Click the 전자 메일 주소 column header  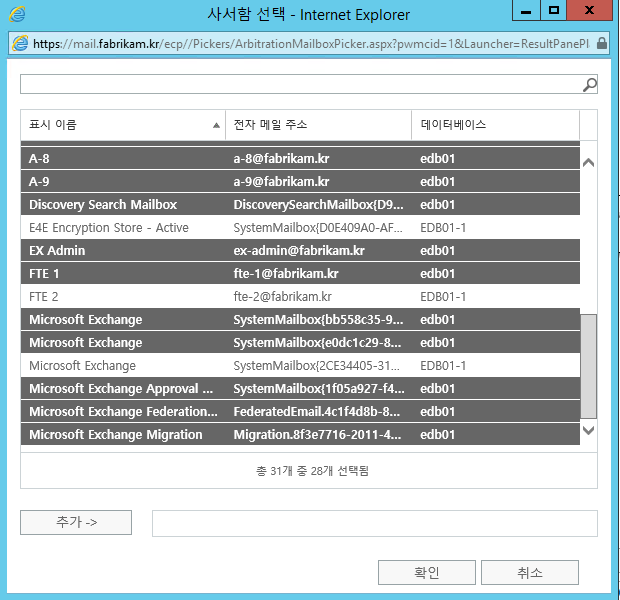318,125
